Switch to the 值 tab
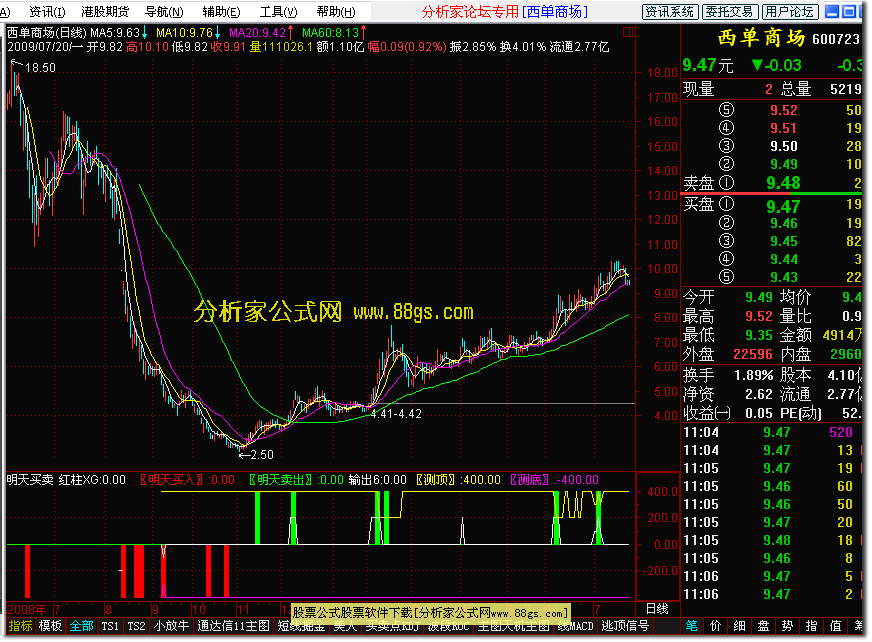Screen dimensions: 872x642 835,626
